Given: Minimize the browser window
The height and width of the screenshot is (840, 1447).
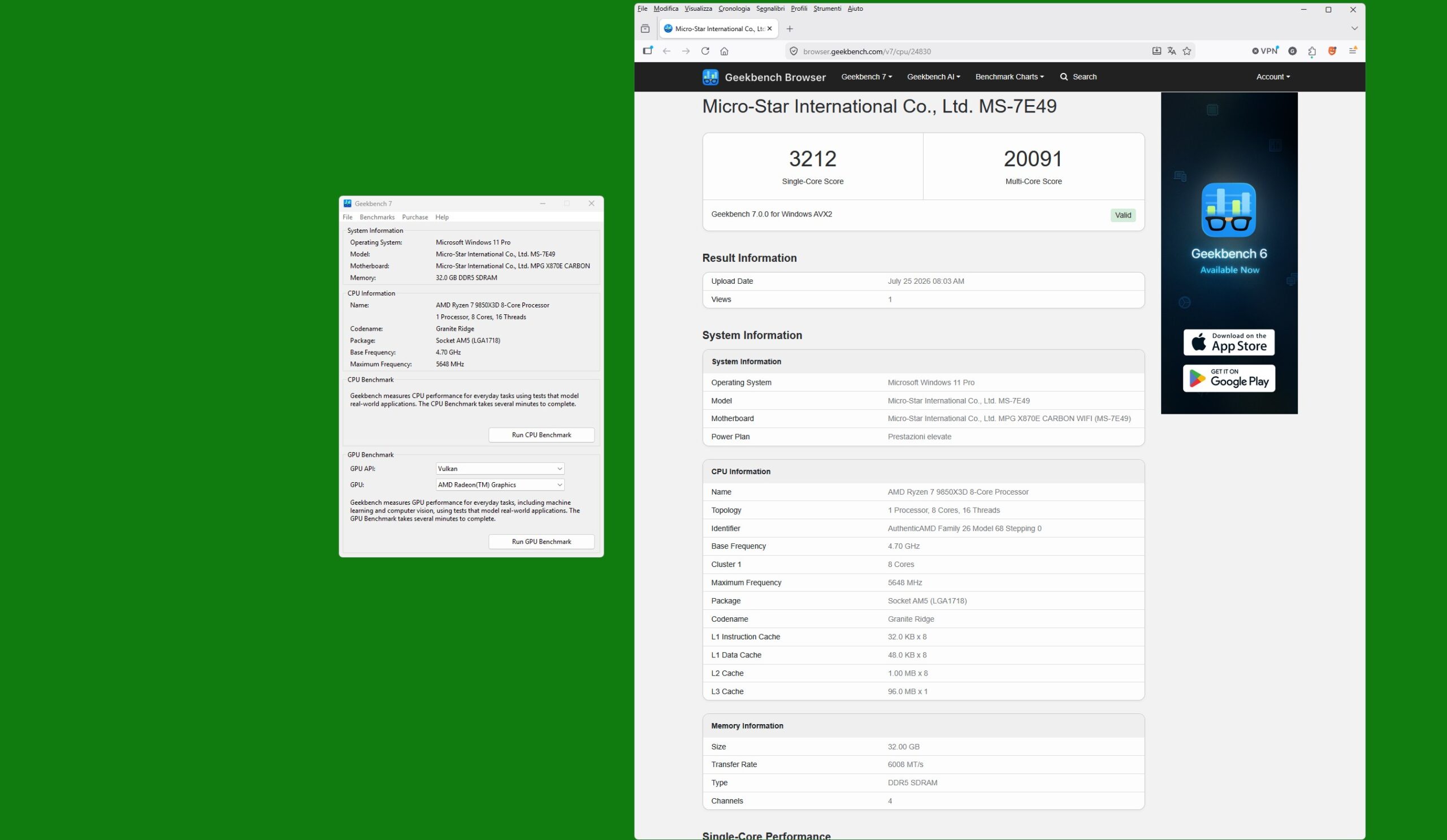Looking at the screenshot, I should pyautogui.click(x=1303, y=10).
